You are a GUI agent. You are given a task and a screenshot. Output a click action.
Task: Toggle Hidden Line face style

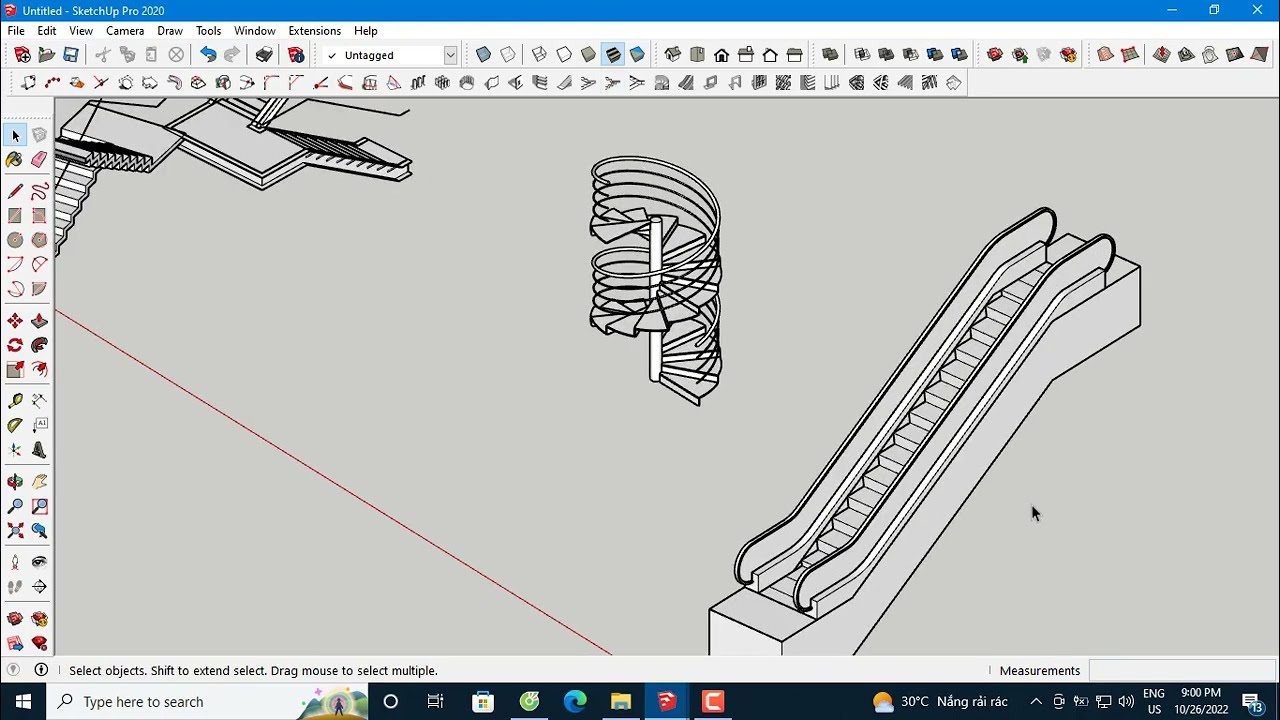click(x=564, y=55)
